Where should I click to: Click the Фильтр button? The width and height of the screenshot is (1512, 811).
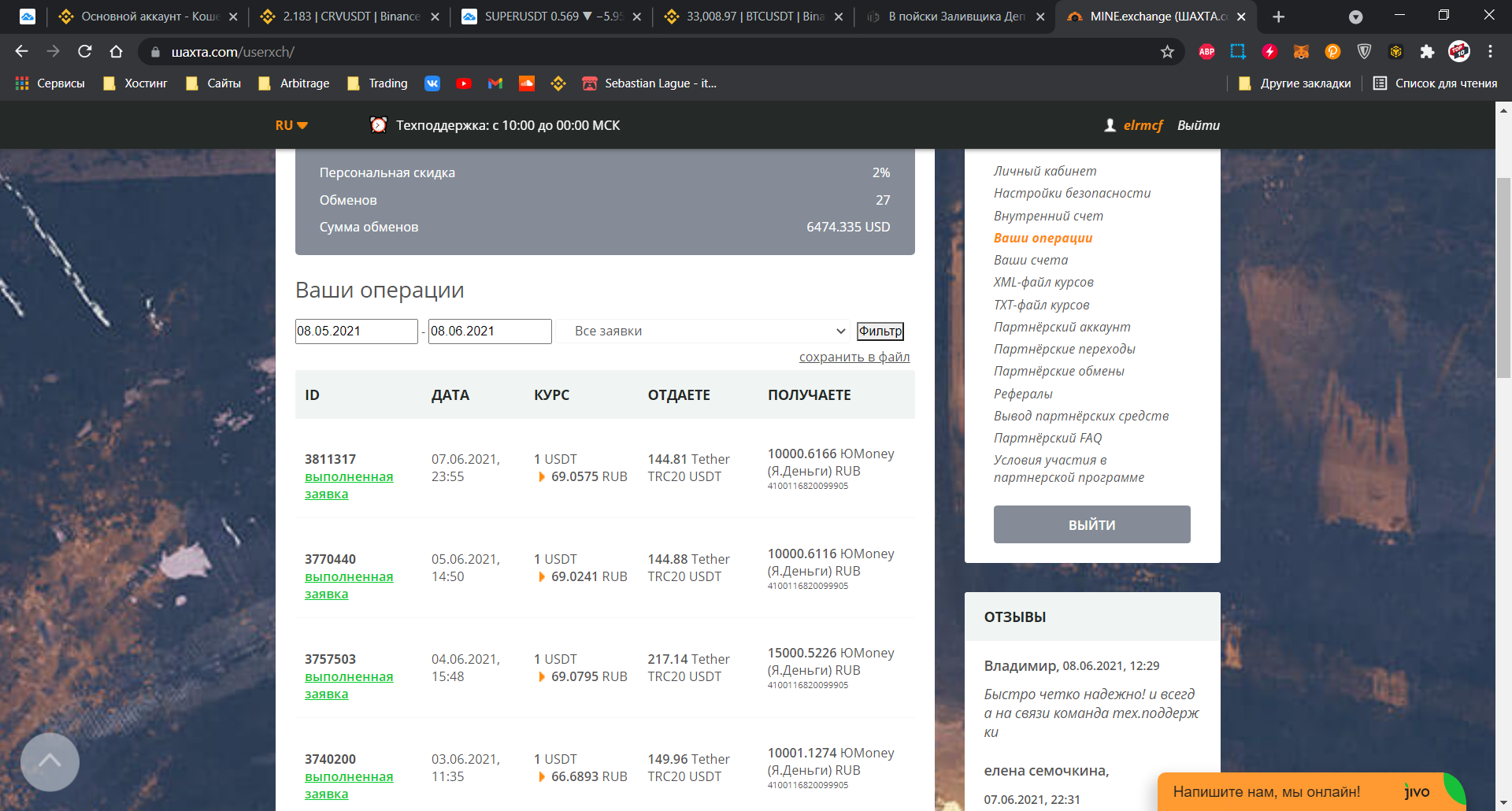pos(880,331)
